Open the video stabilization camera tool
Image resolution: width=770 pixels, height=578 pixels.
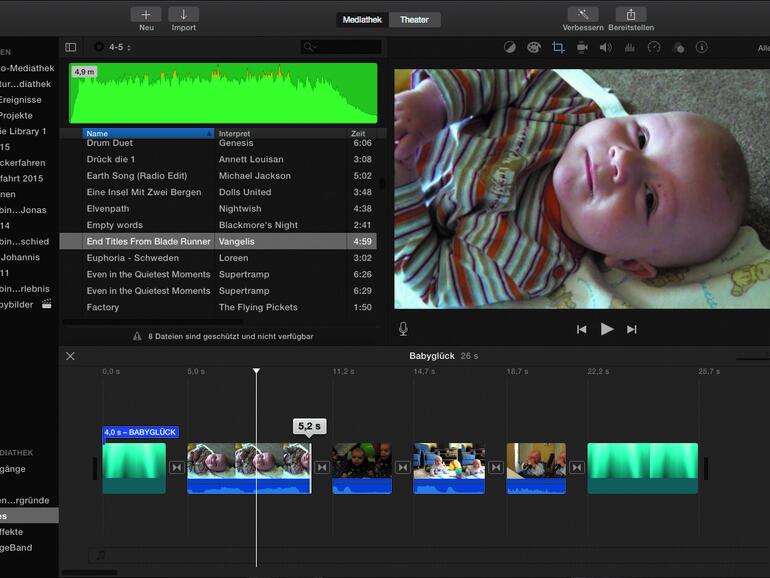pos(582,47)
